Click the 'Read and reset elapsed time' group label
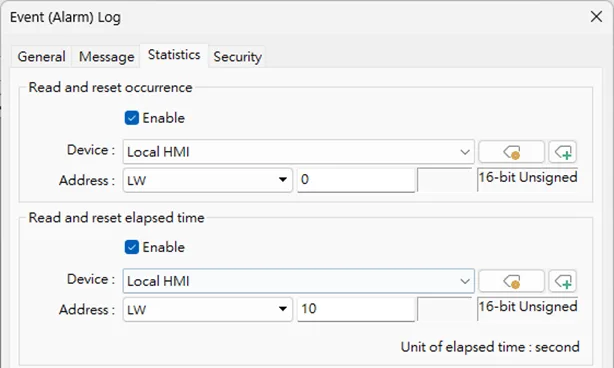The height and width of the screenshot is (368, 614). (x=116, y=218)
